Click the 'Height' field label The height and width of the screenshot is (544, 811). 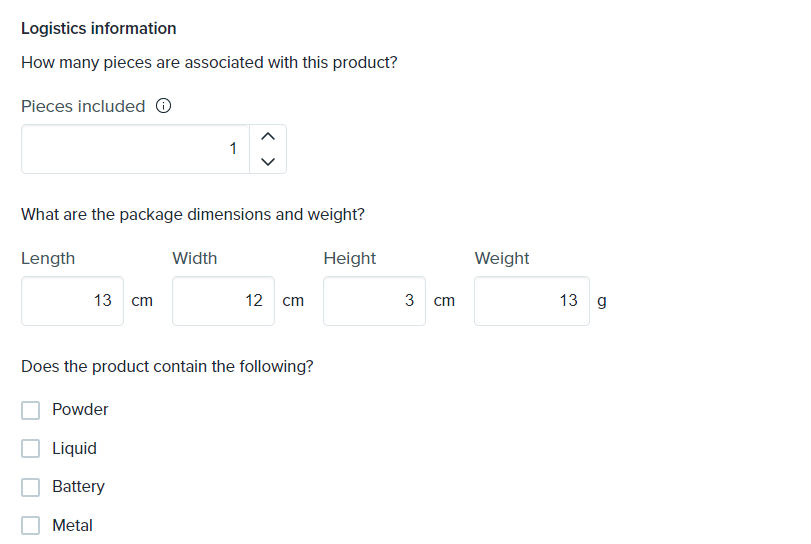pyautogui.click(x=350, y=259)
